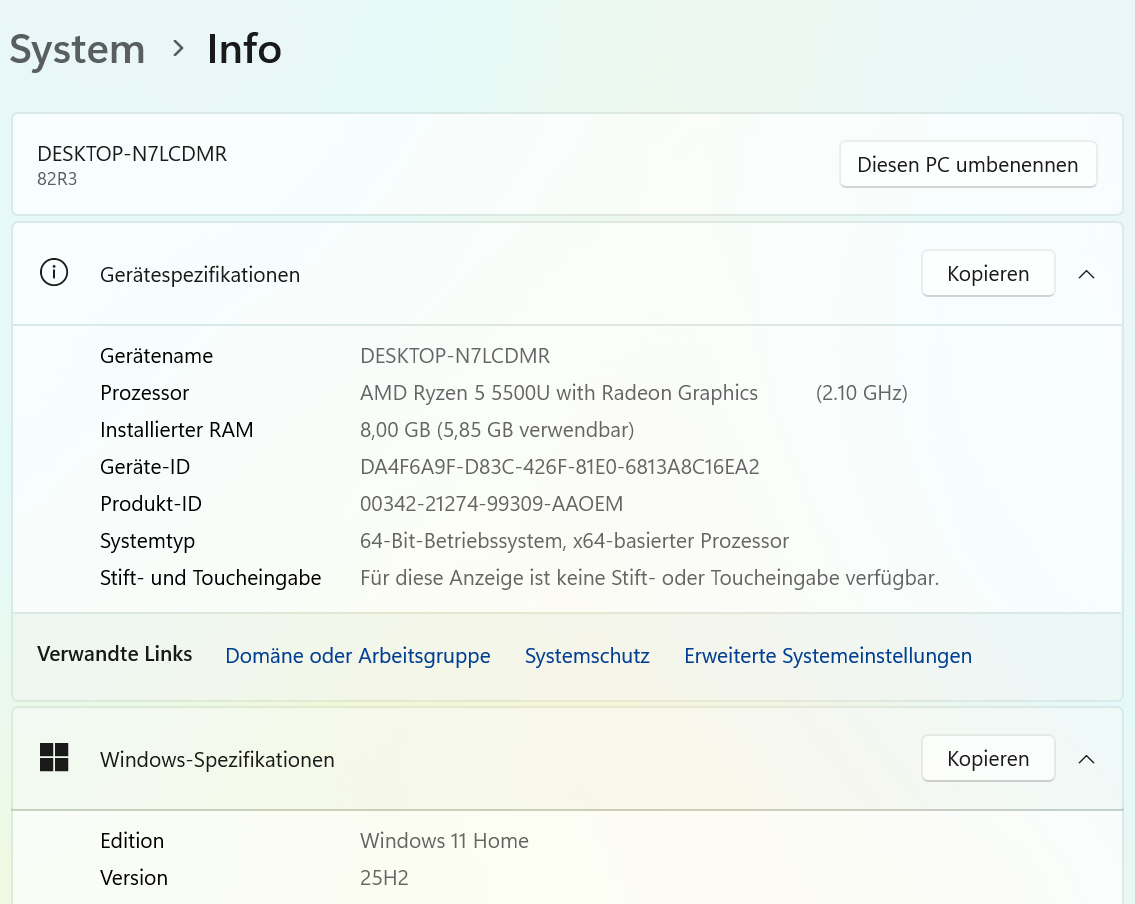Image resolution: width=1135 pixels, height=904 pixels.
Task: Click the Systemtyp label
Action: [148, 541]
